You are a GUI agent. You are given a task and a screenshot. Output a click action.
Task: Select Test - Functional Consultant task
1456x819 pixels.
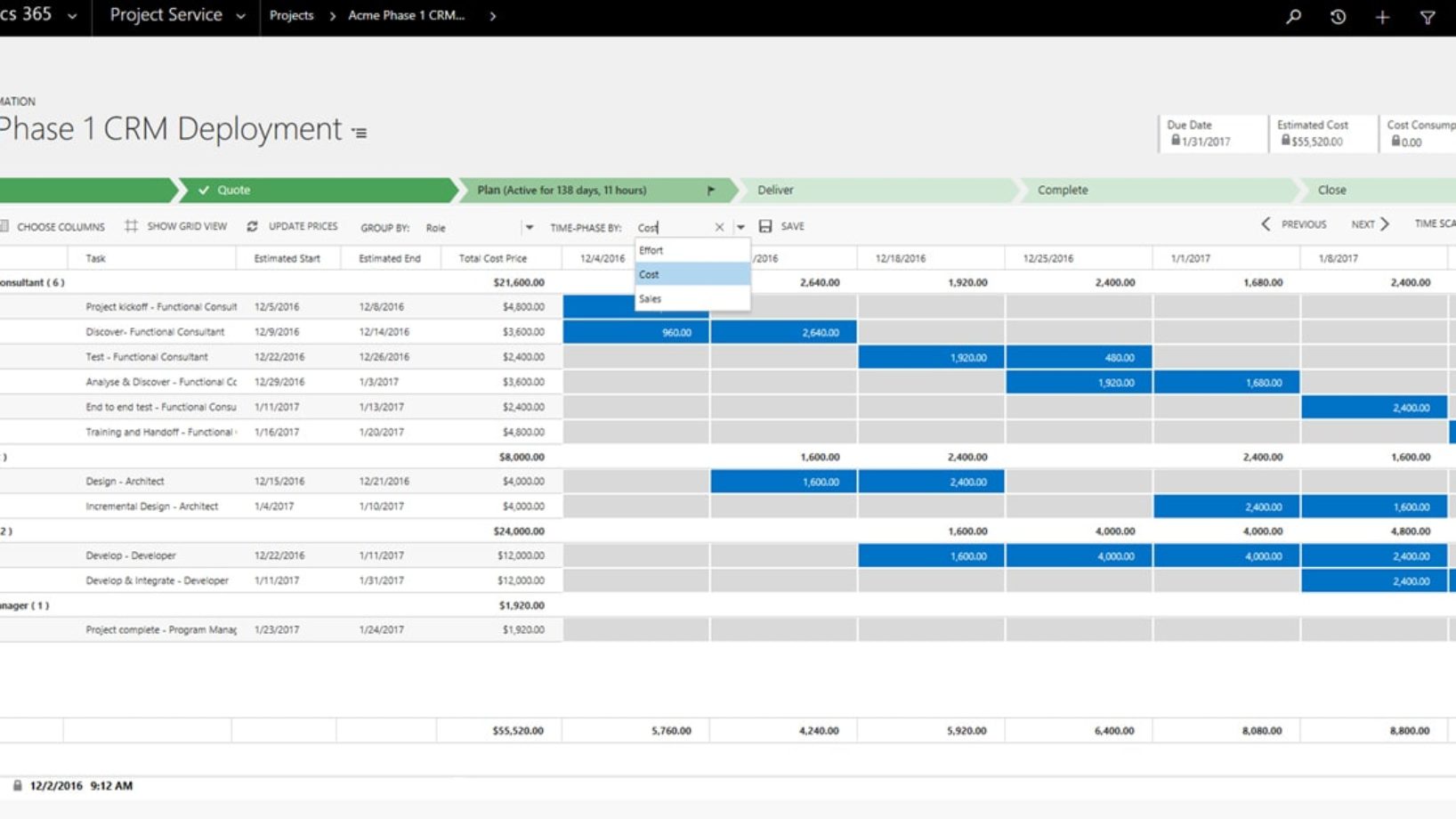(147, 356)
